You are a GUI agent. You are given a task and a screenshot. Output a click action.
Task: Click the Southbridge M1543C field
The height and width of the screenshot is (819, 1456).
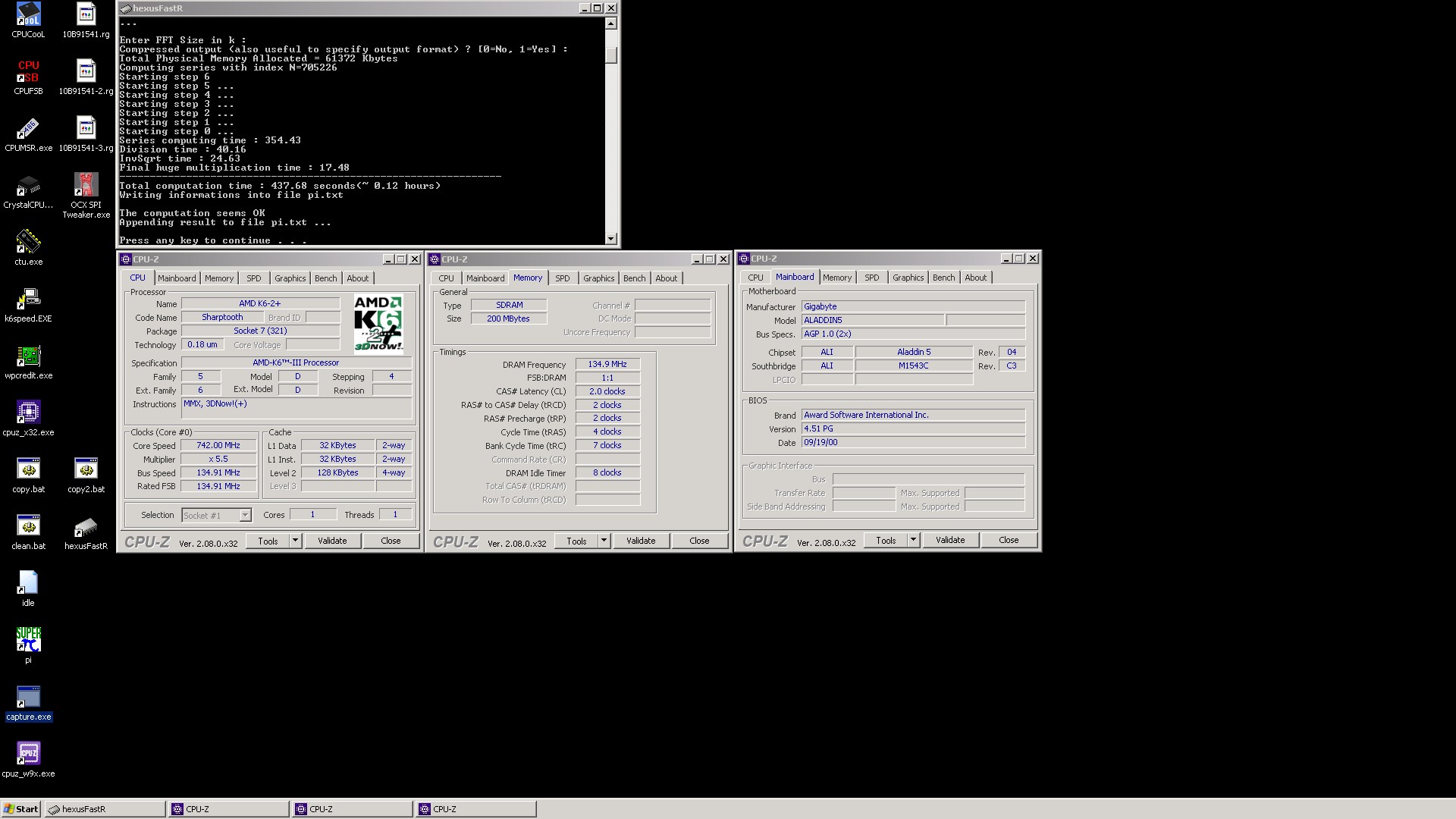[x=914, y=366]
